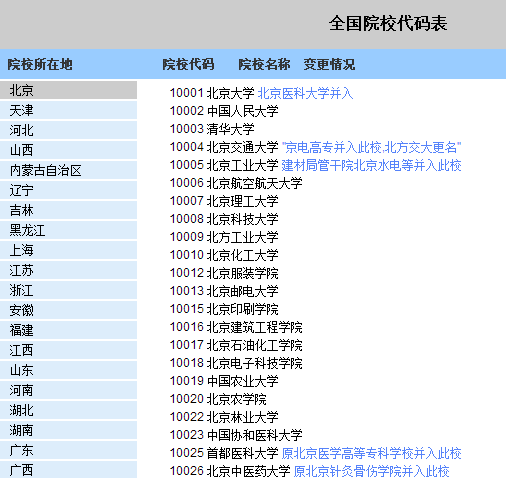506x478 pixels.
Task: Choose 浙江 from the sidebar
Action: (68, 290)
